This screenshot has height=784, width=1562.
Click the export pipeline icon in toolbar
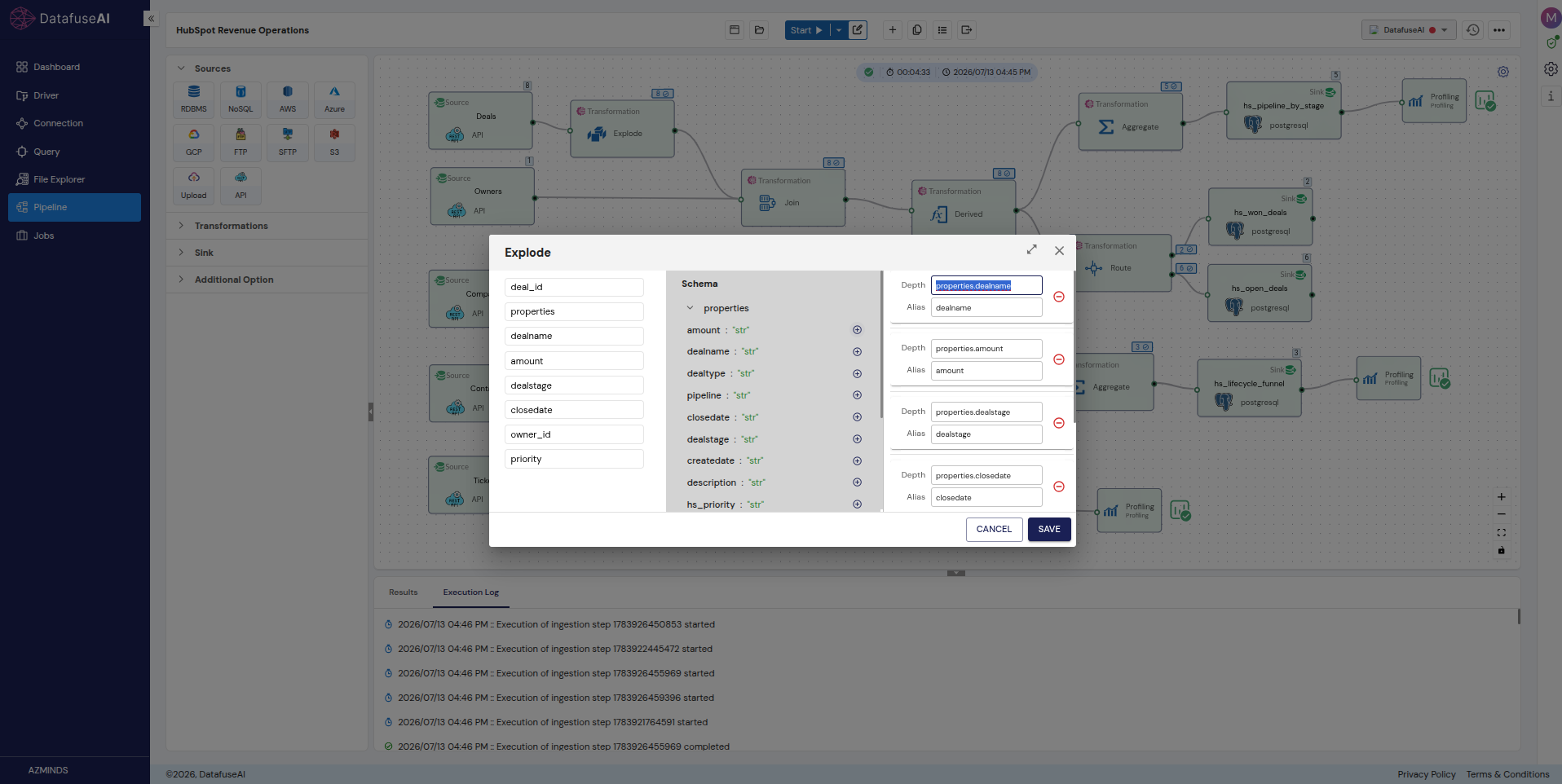(x=967, y=30)
